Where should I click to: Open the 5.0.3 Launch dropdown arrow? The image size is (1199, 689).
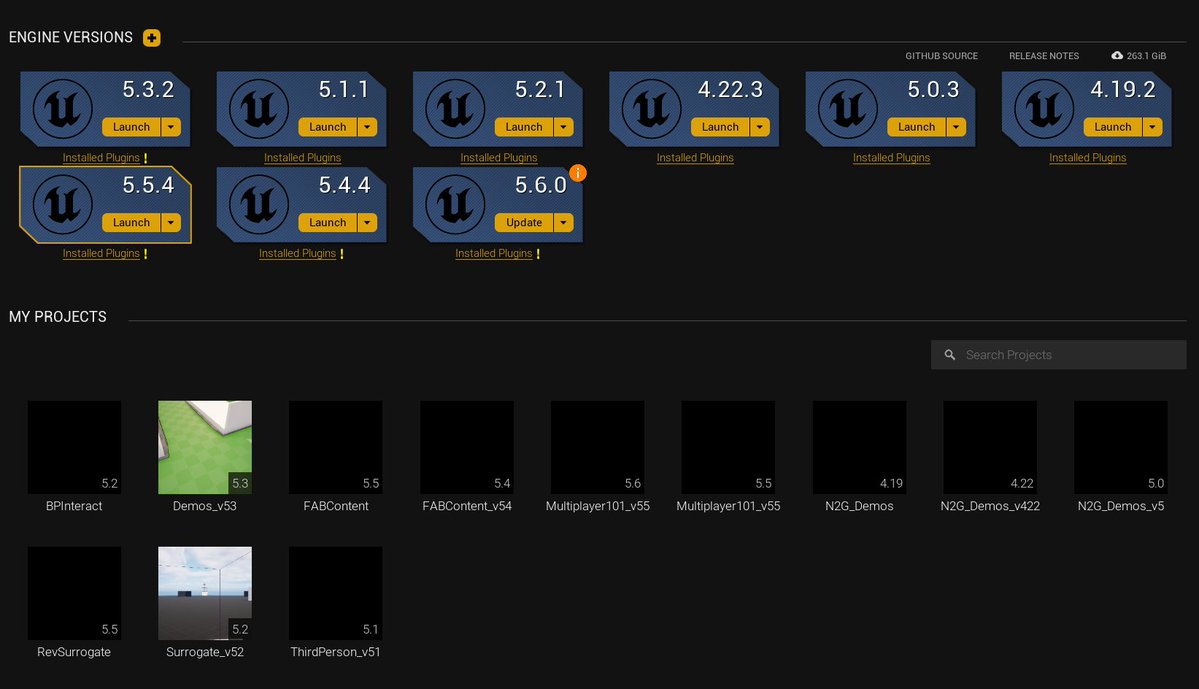pyautogui.click(x=957, y=127)
